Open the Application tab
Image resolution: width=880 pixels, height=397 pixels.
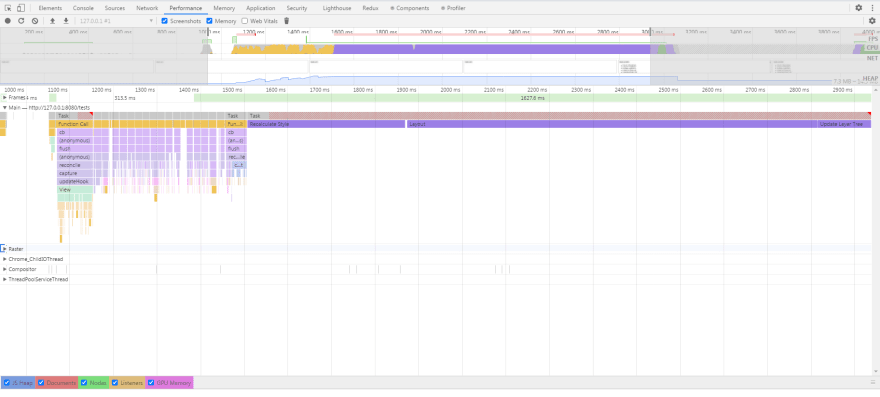click(260, 8)
